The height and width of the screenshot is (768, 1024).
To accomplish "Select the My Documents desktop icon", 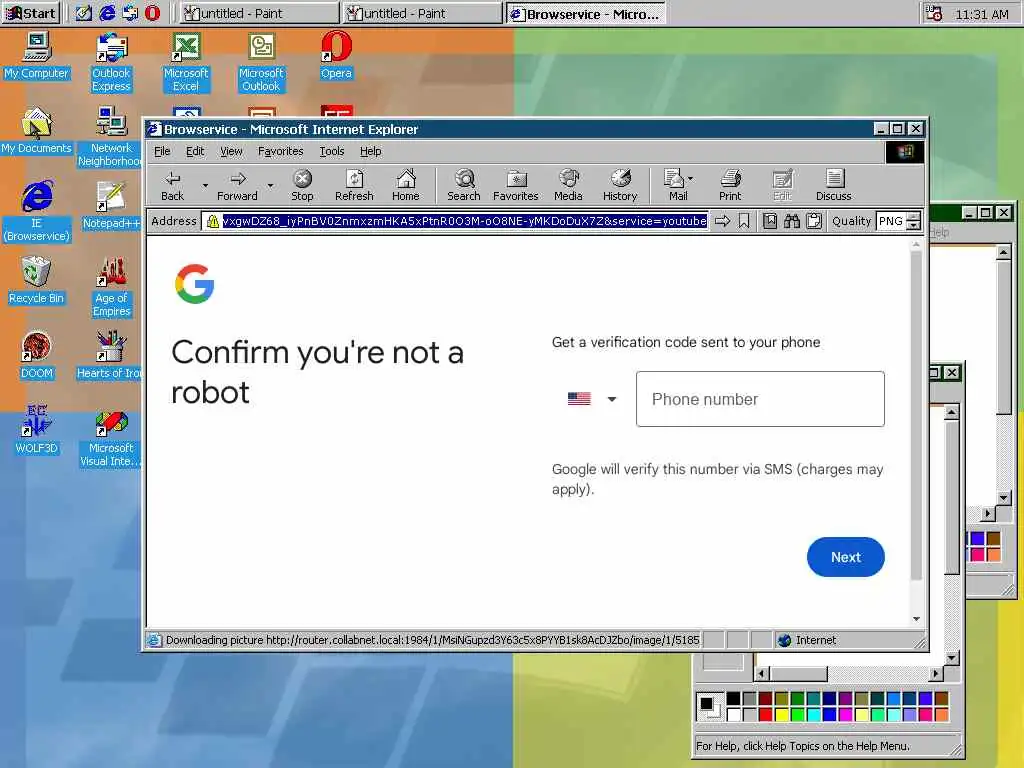I will click(37, 131).
